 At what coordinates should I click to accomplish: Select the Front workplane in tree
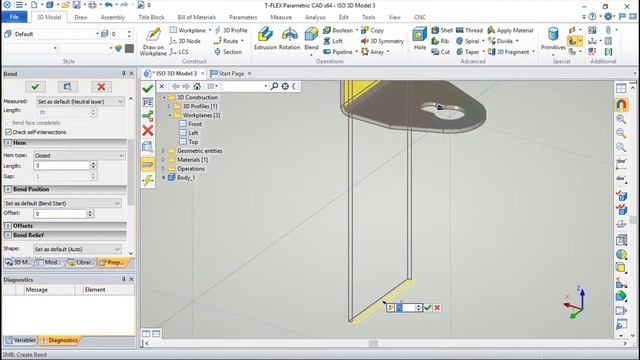(195, 124)
